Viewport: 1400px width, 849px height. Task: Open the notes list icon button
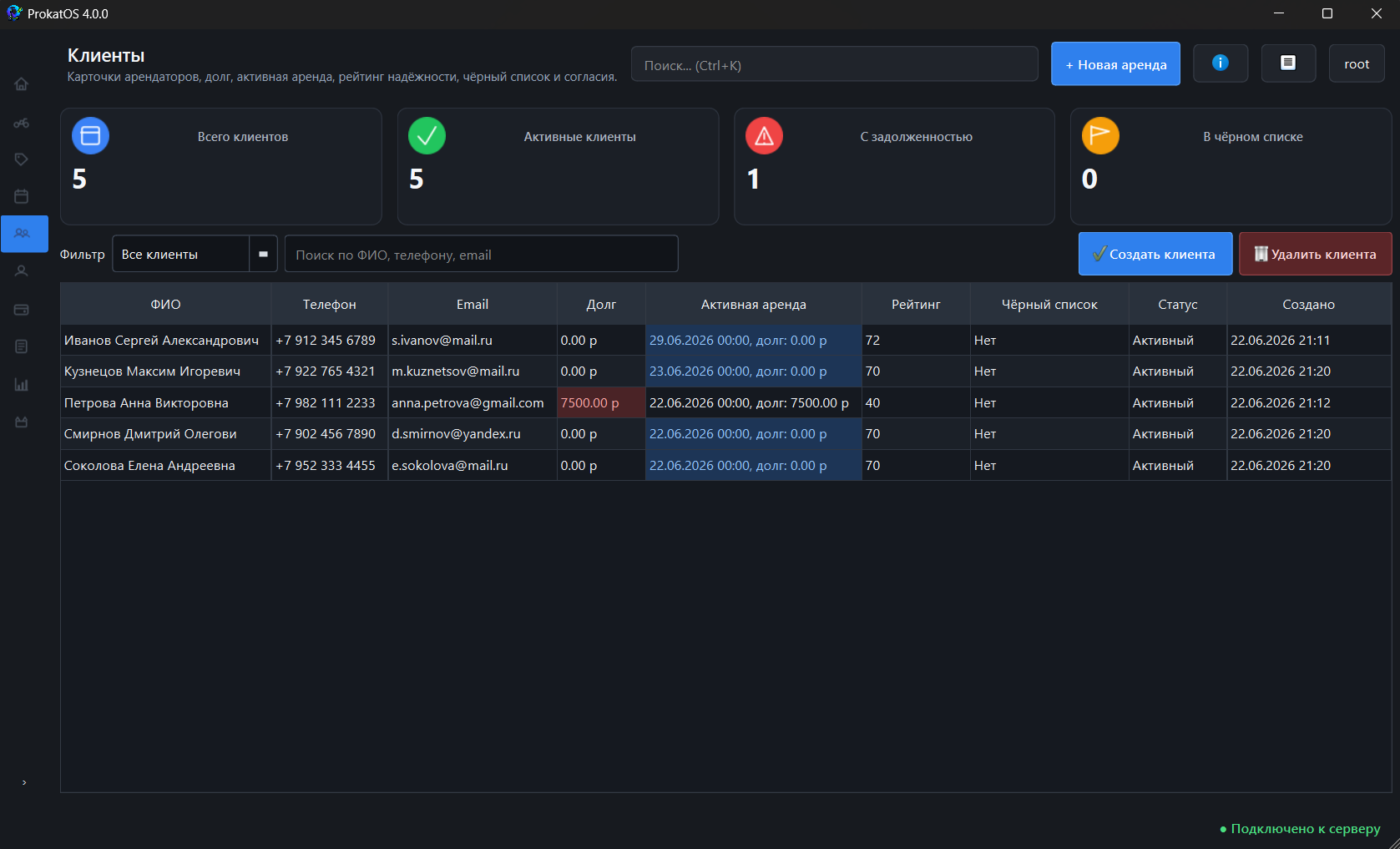tap(1288, 63)
